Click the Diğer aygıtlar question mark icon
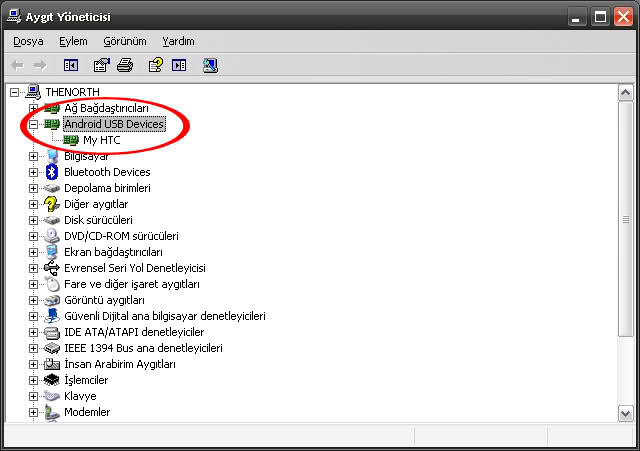This screenshot has height=451, width=640. pos(52,204)
